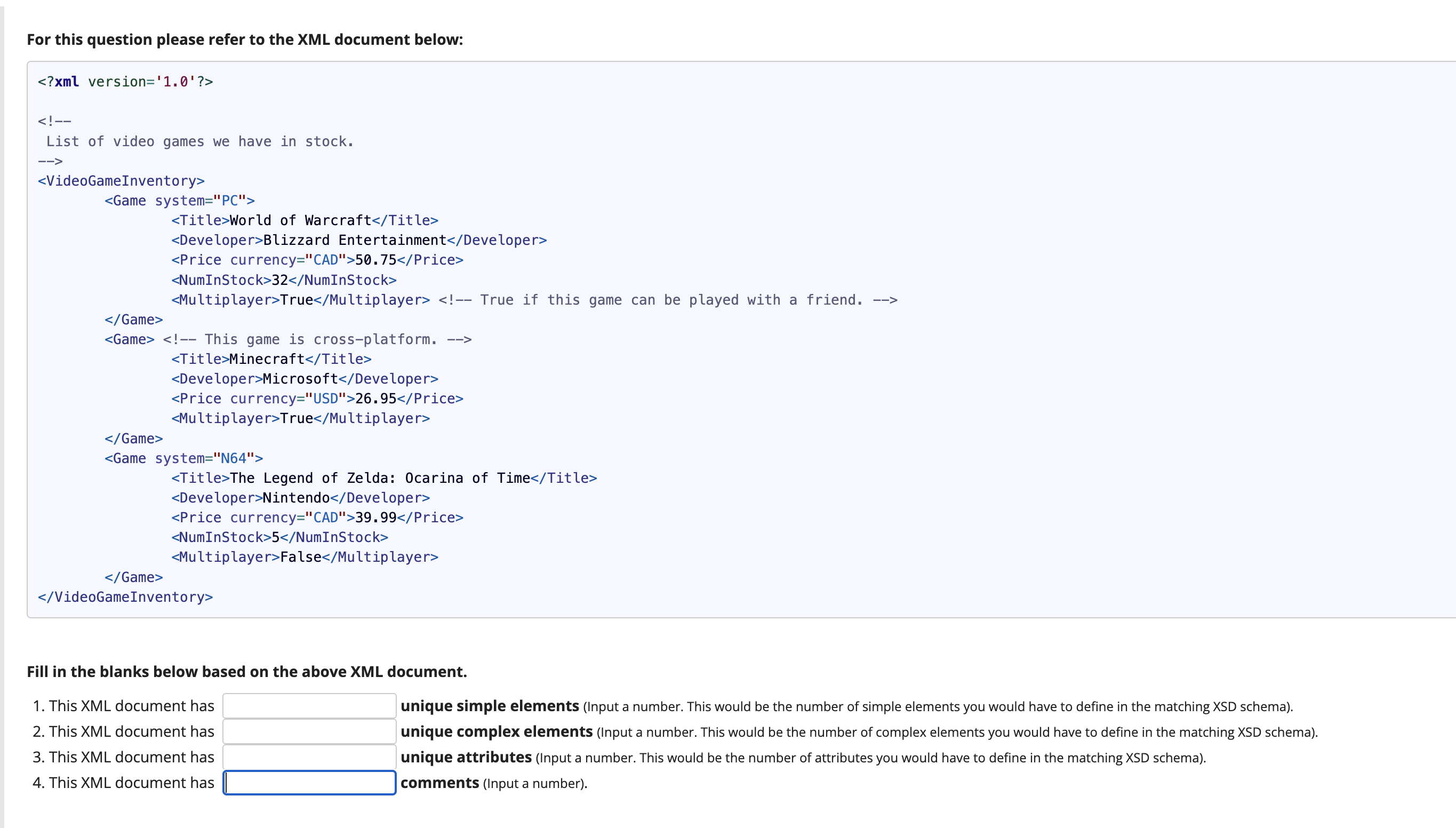Click the input field for unique attributes
The width and height of the screenshot is (1456, 828).
[x=309, y=757]
